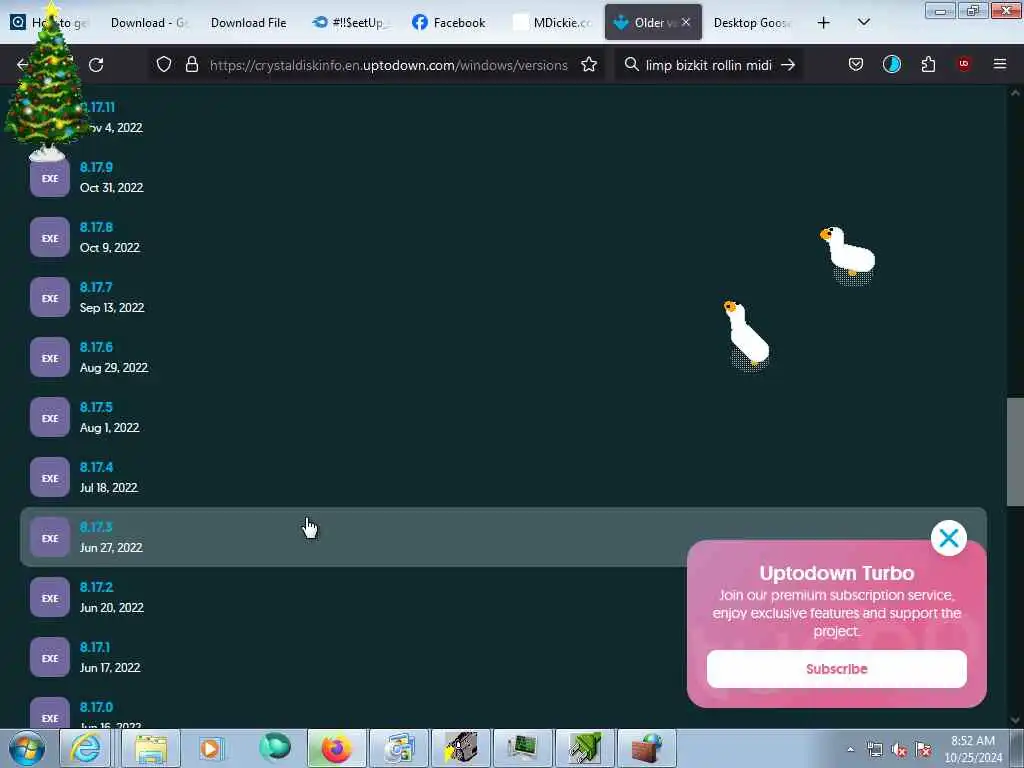Open version 8.17.6 download link
The height and width of the screenshot is (768, 1024).
click(x=96, y=347)
